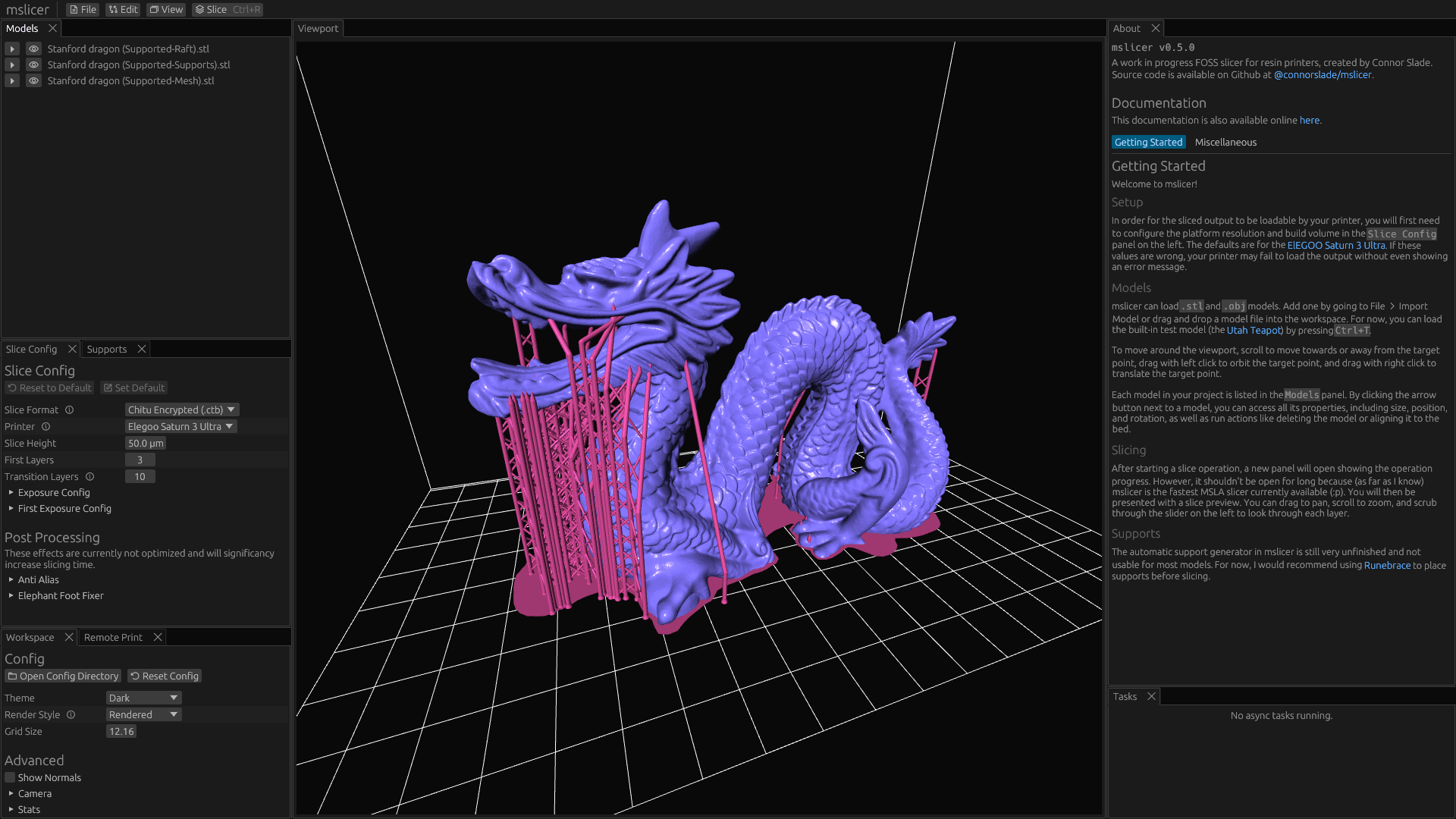Hide Stanford dragon Supported-Supports model
This screenshot has width=1456, height=819.
[33, 65]
